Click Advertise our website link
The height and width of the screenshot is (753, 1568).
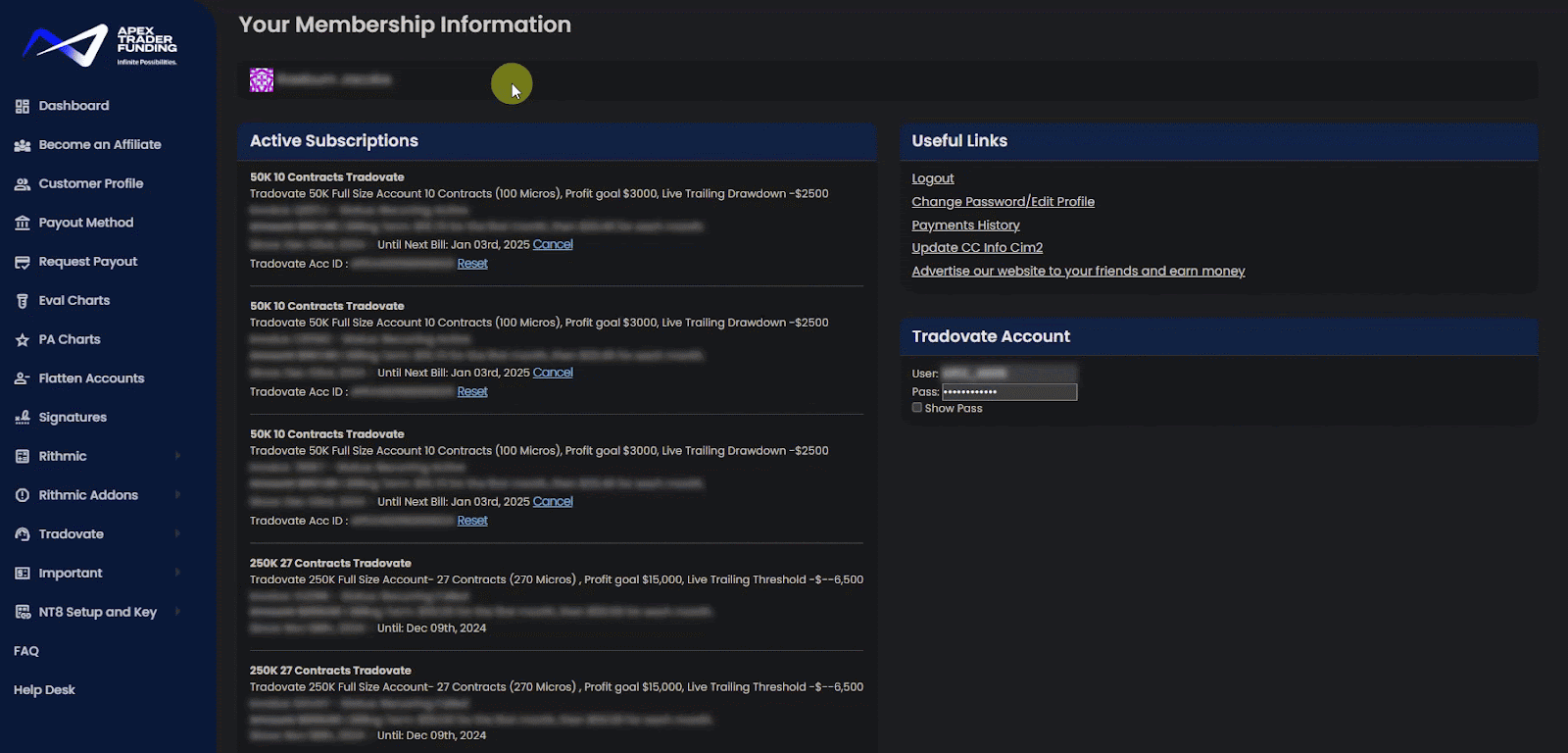1078,272
